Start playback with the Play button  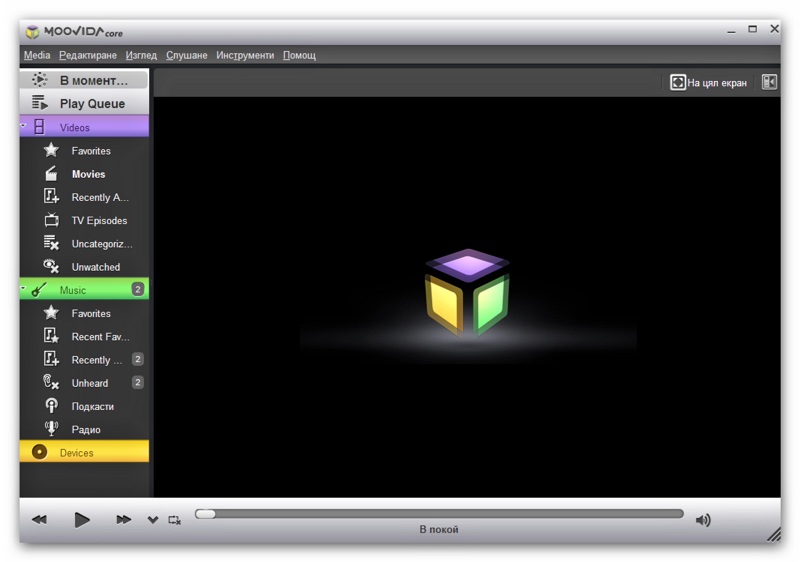[82, 520]
